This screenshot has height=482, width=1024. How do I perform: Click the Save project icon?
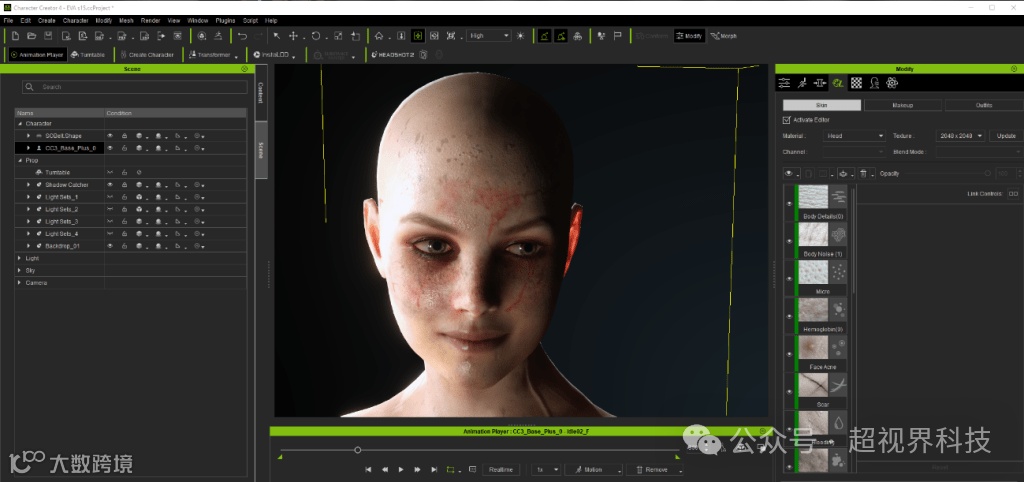pos(48,36)
